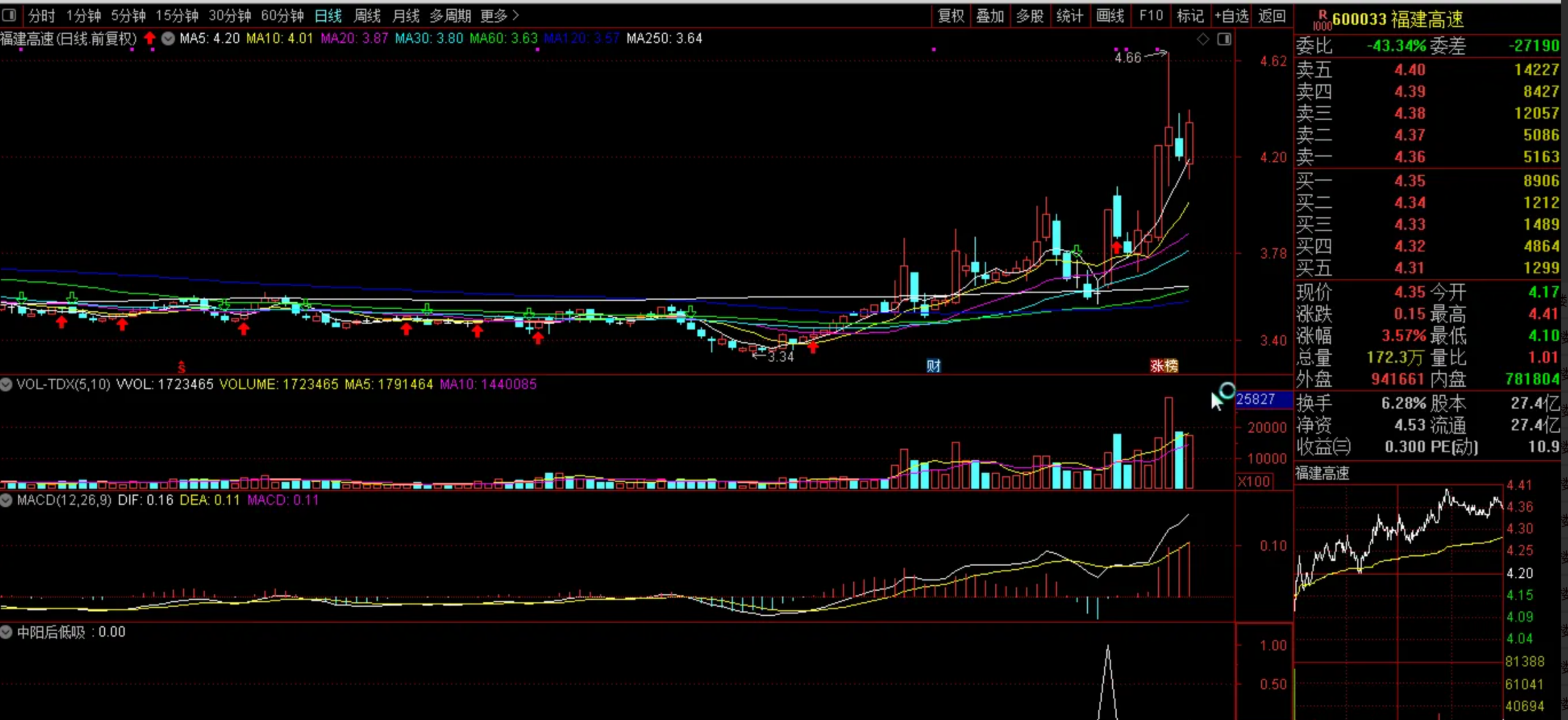The height and width of the screenshot is (720, 1568).
Task: Click the red S marker on chart
Action: pyautogui.click(x=181, y=367)
